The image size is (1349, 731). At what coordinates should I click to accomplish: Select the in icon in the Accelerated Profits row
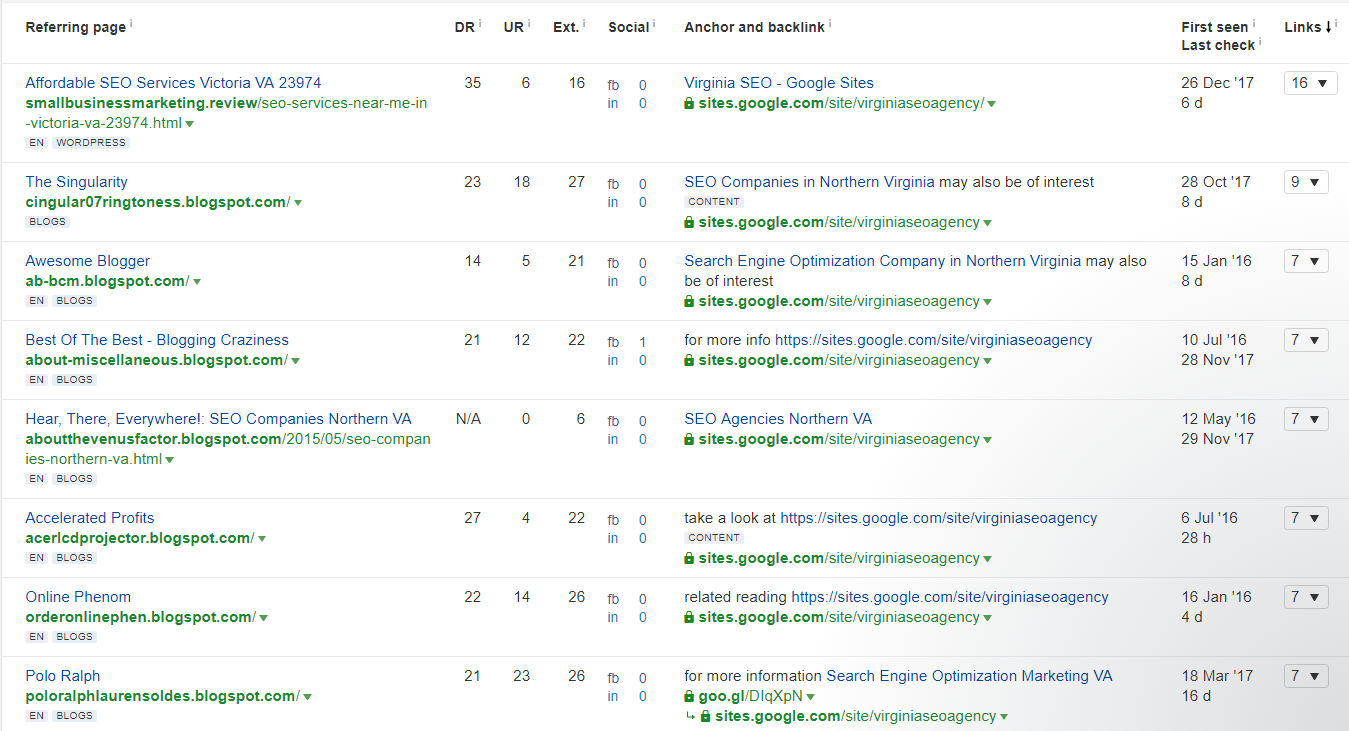click(x=613, y=538)
